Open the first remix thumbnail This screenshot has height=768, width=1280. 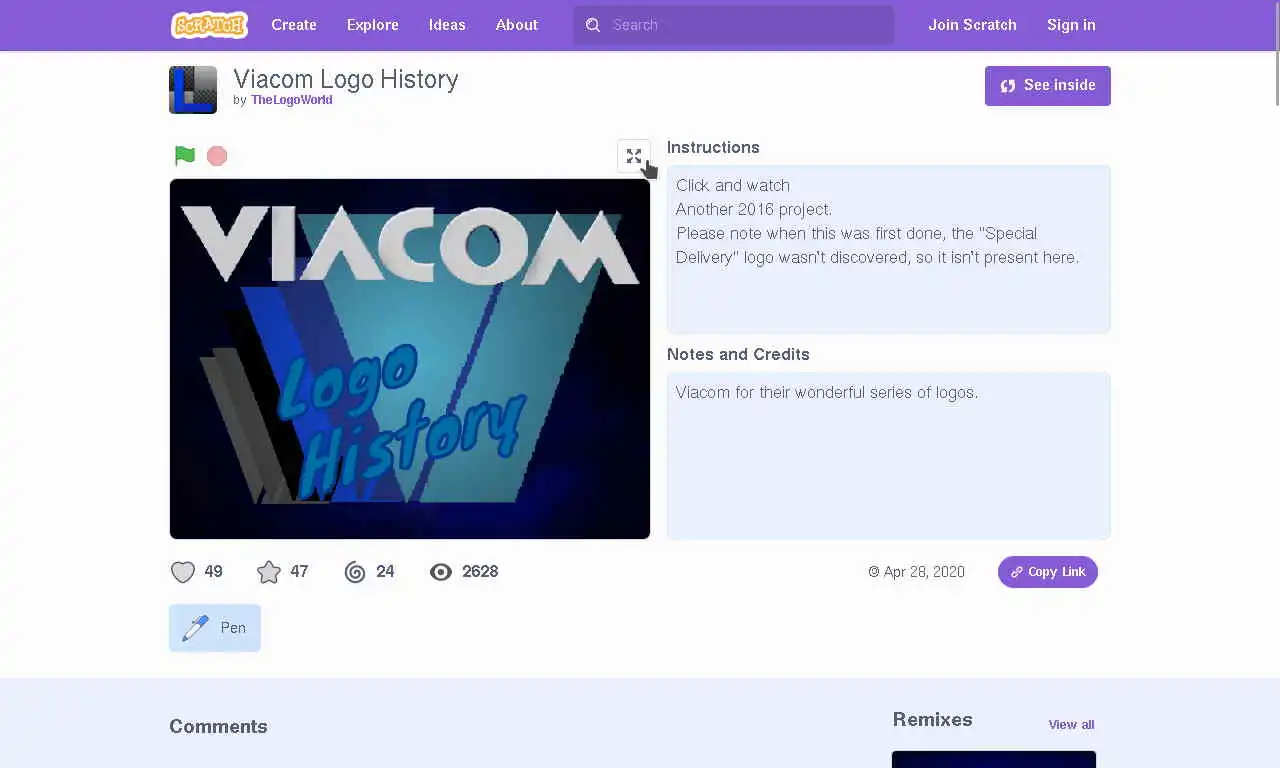pyautogui.click(x=994, y=760)
